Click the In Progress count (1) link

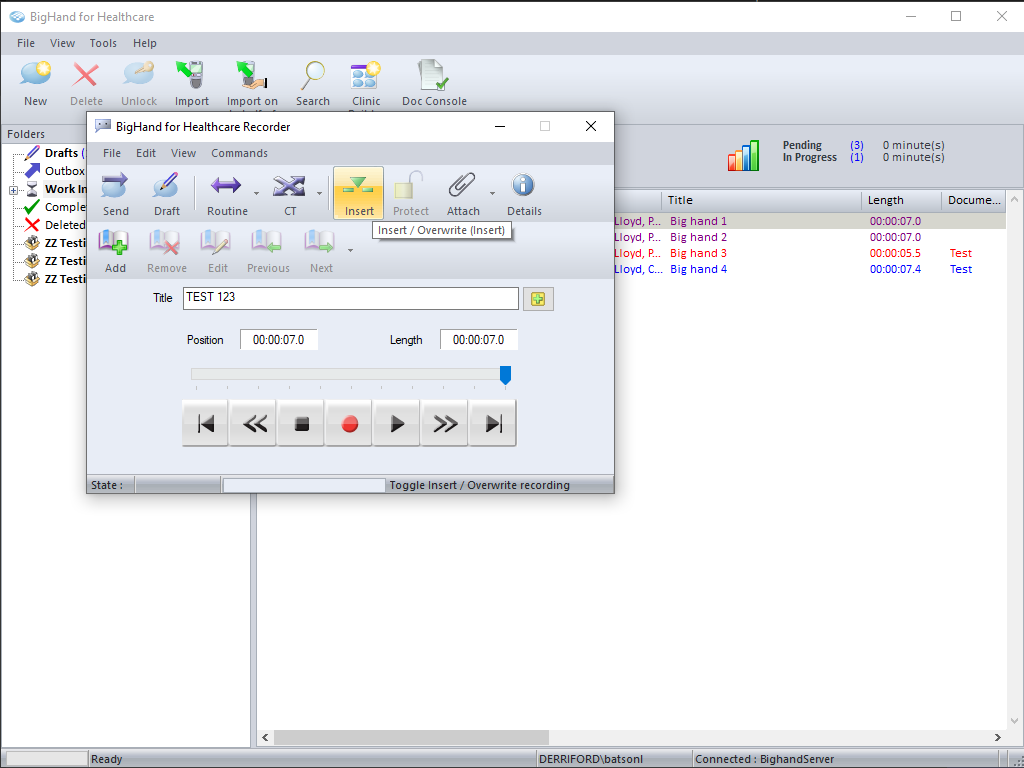tap(857, 157)
